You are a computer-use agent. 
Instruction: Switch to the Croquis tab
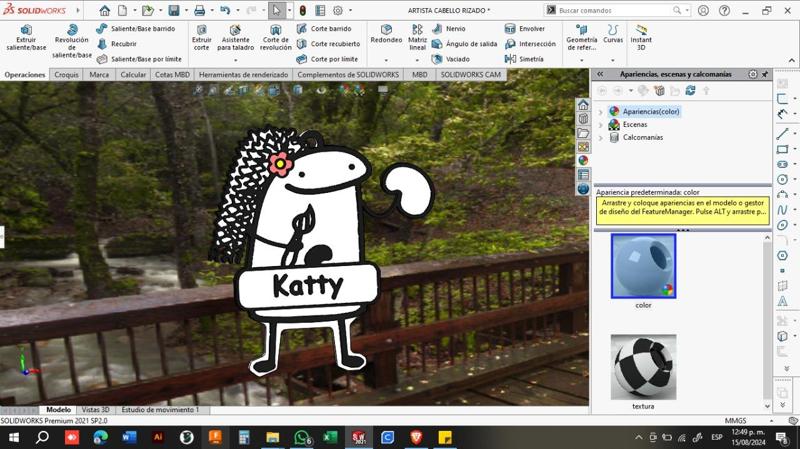pos(66,75)
